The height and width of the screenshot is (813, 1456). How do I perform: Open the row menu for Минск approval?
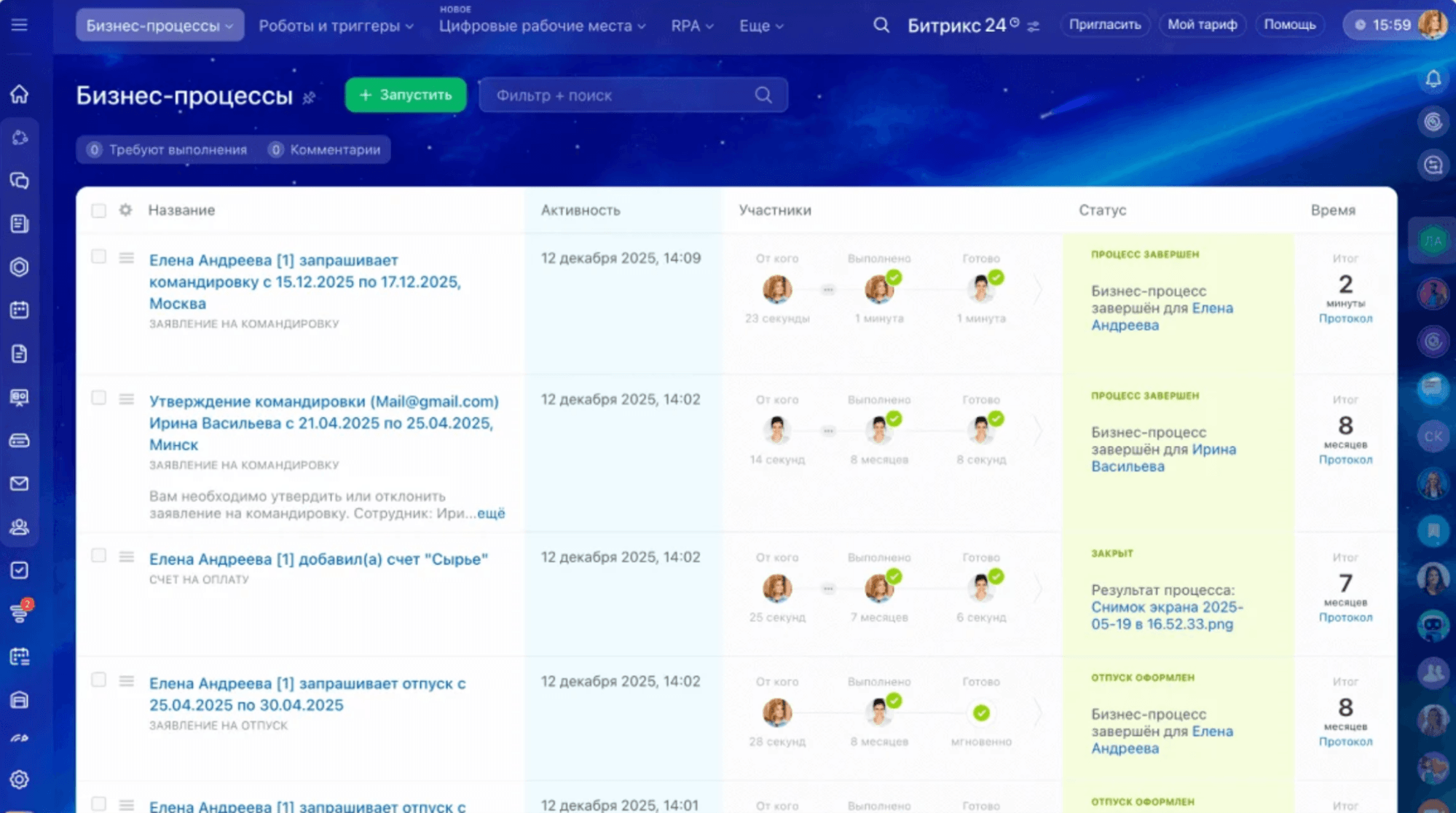(x=127, y=399)
